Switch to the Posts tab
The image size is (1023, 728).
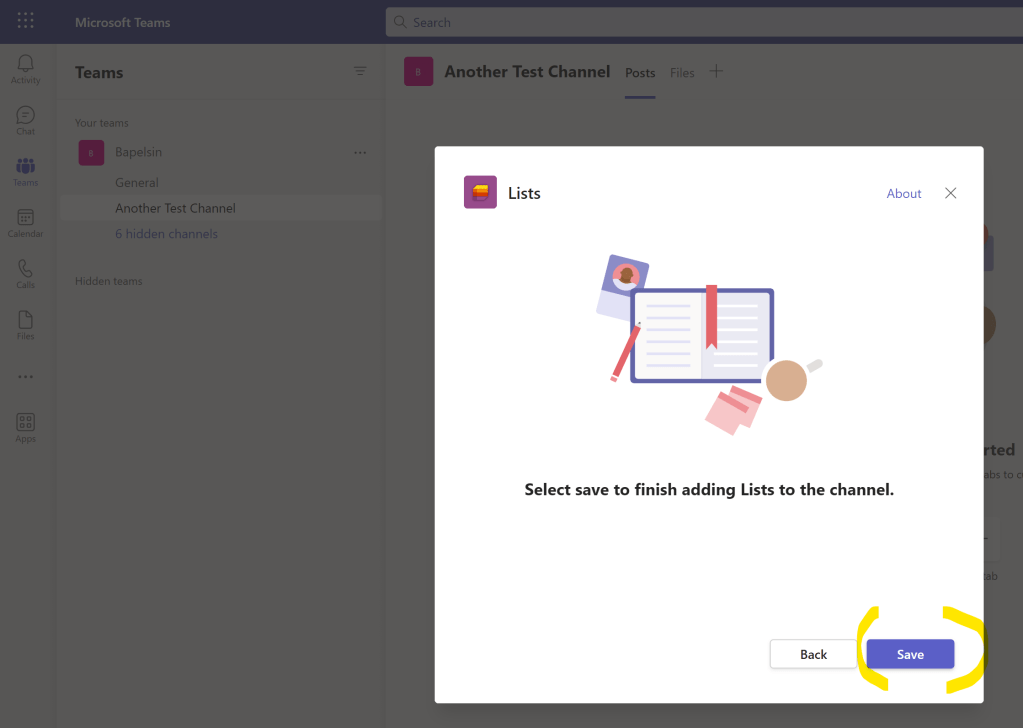tap(640, 73)
